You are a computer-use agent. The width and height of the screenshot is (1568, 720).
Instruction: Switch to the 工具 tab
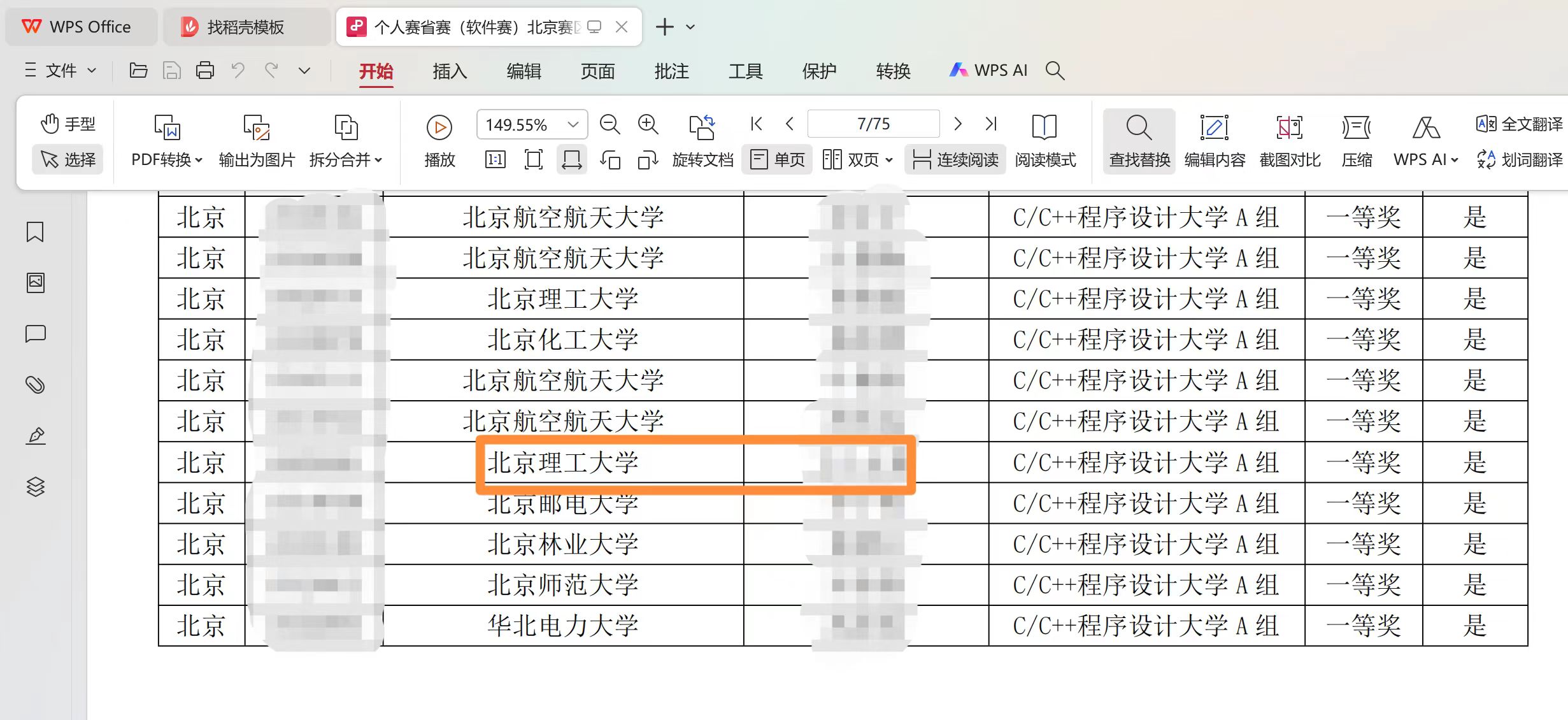click(x=745, y=71)
